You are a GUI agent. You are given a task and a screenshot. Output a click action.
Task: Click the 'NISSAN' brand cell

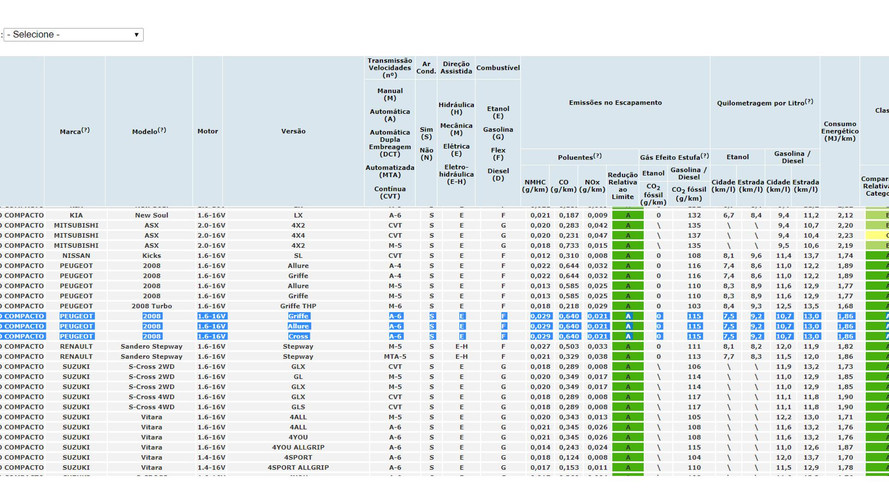(x=76, y=256)
